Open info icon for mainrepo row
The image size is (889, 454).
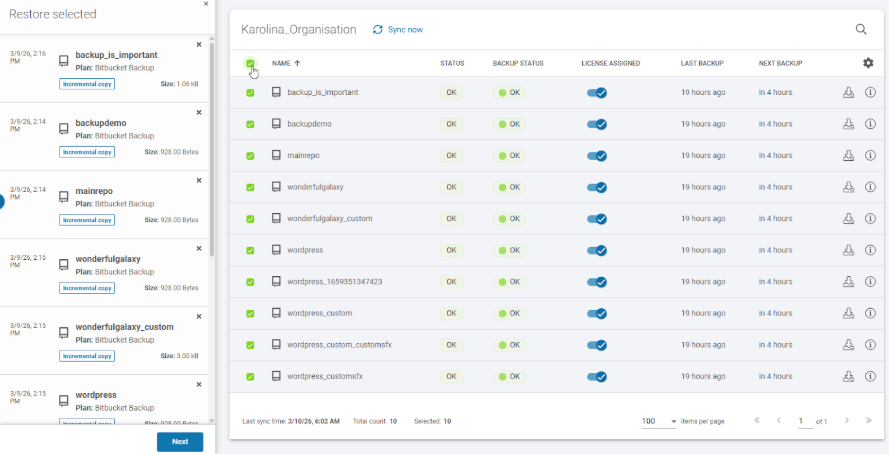(870, 156)
